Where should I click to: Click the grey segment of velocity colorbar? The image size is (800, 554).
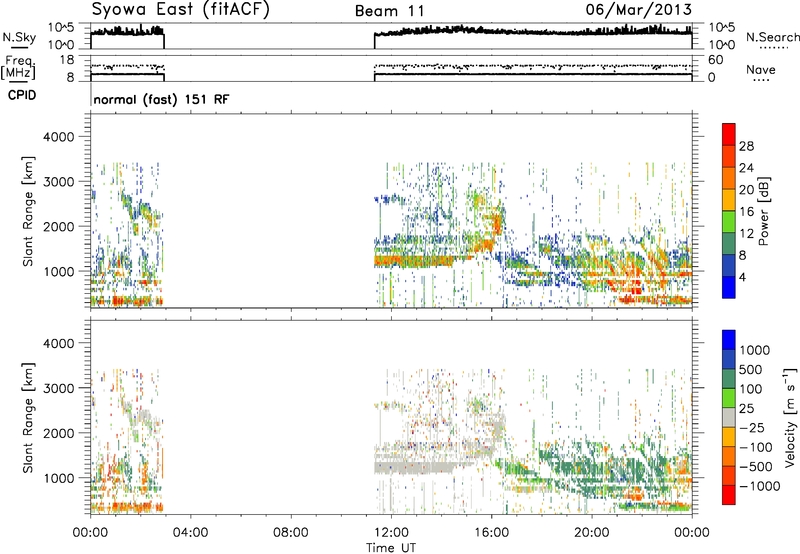(729, 417)
